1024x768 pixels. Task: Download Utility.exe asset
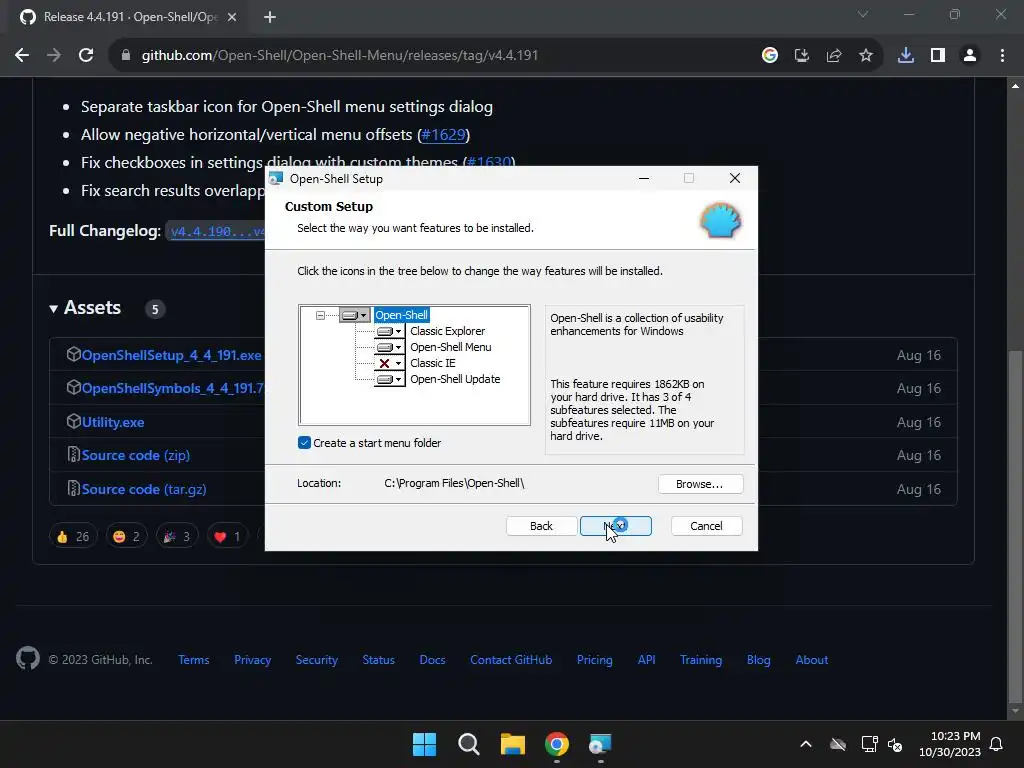click(x=113, y=423)
